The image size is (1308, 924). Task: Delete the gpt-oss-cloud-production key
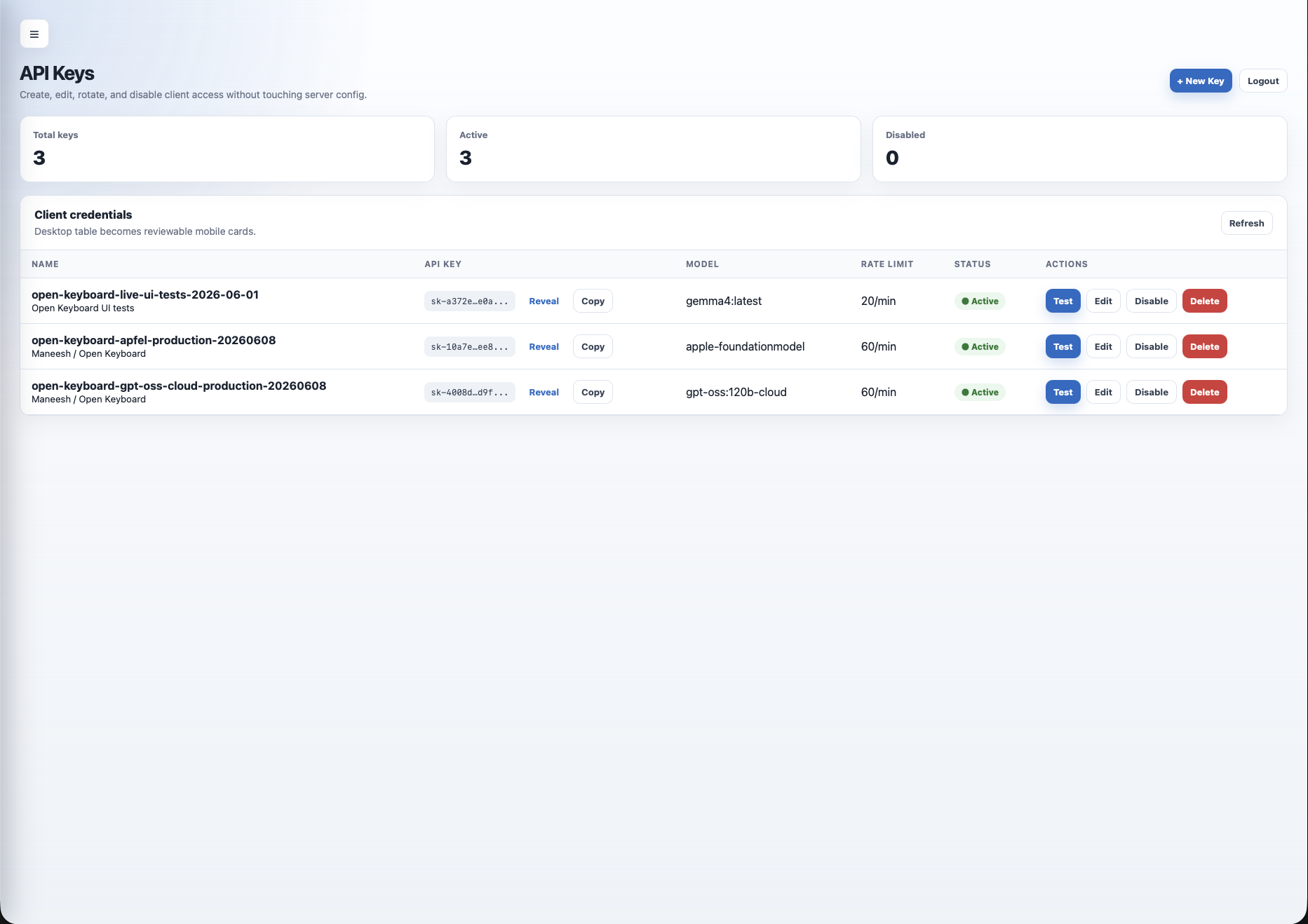1204,392
